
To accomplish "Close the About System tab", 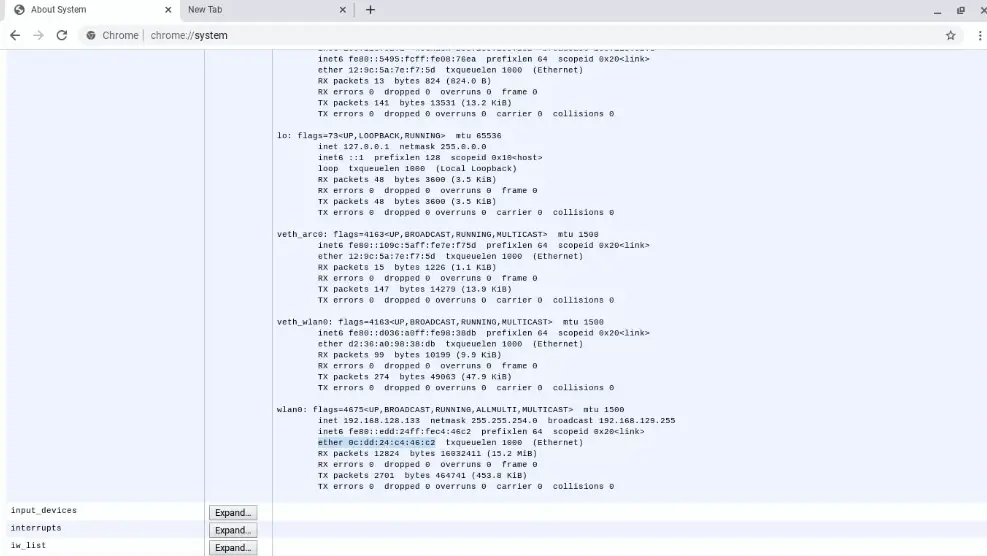I will pyautogui.click(x=168, y=9).
